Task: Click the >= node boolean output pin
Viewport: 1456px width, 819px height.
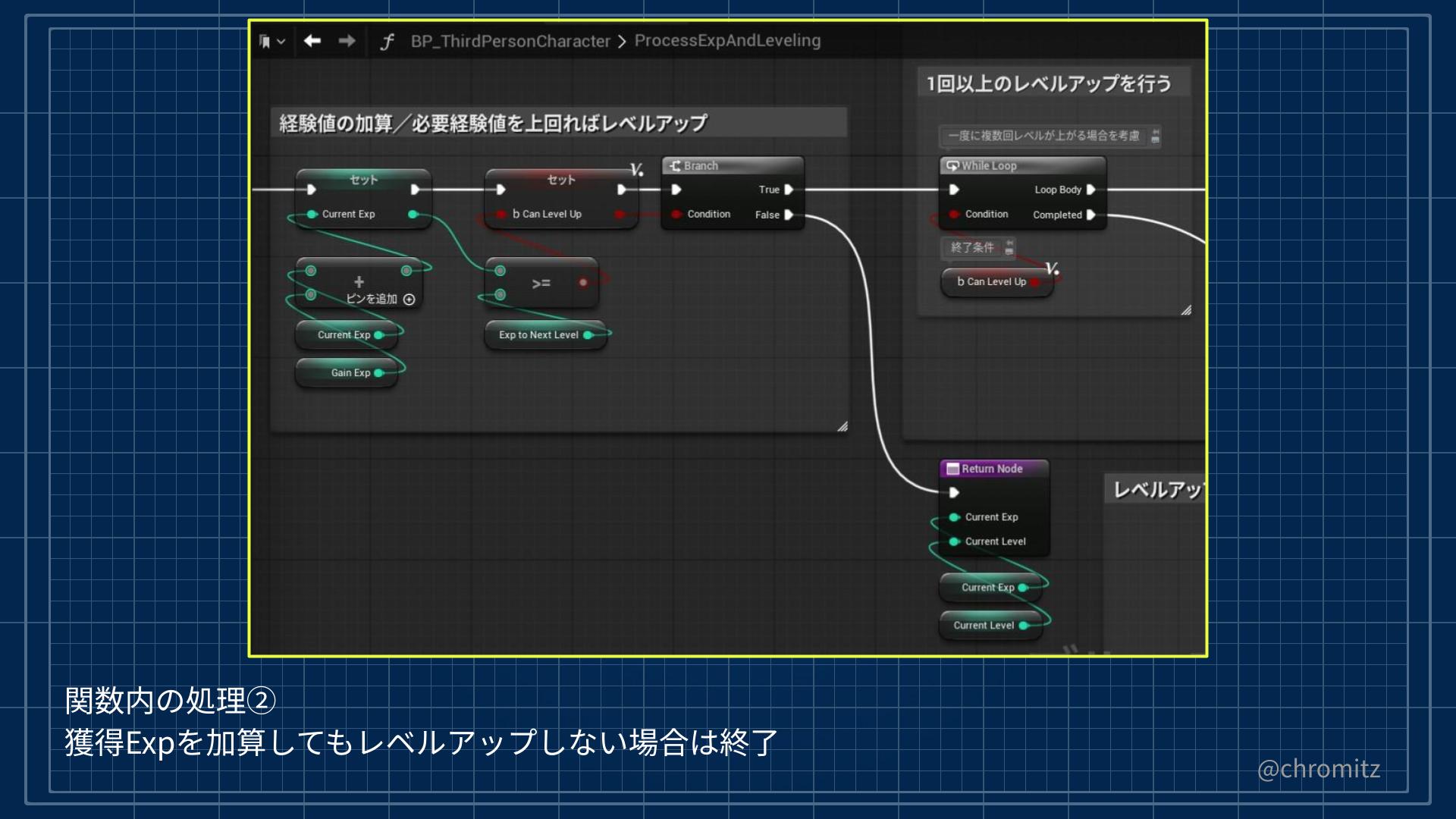Action: [583, 283]
